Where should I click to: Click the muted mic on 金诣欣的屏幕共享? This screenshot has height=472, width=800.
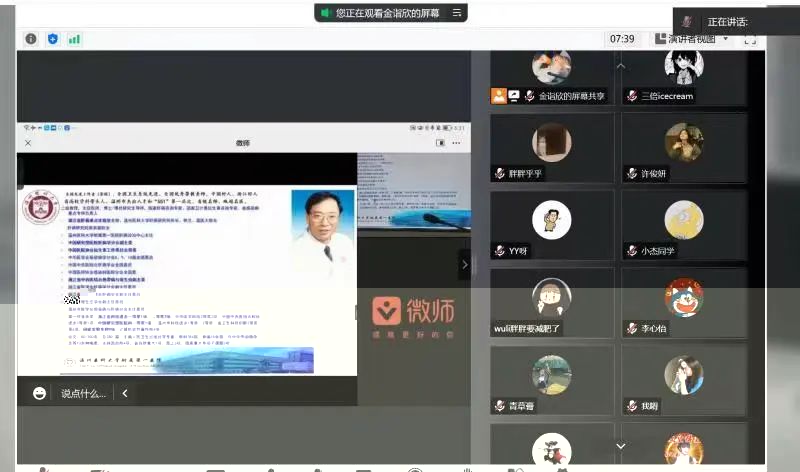click(x=530, y=95)
